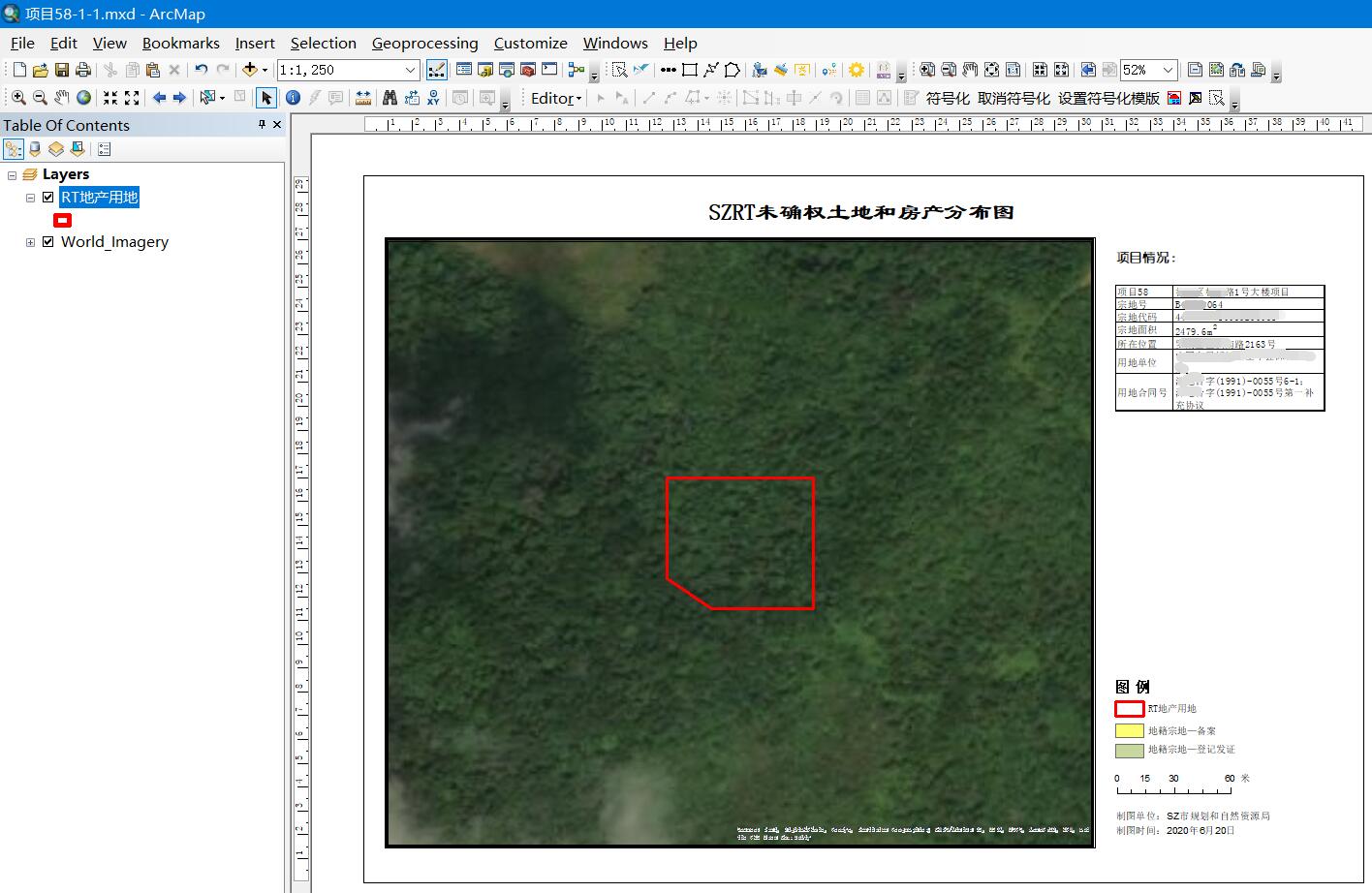Click the Add Data yellow diamond icon
1372x893 pixels.
point(250,69)
